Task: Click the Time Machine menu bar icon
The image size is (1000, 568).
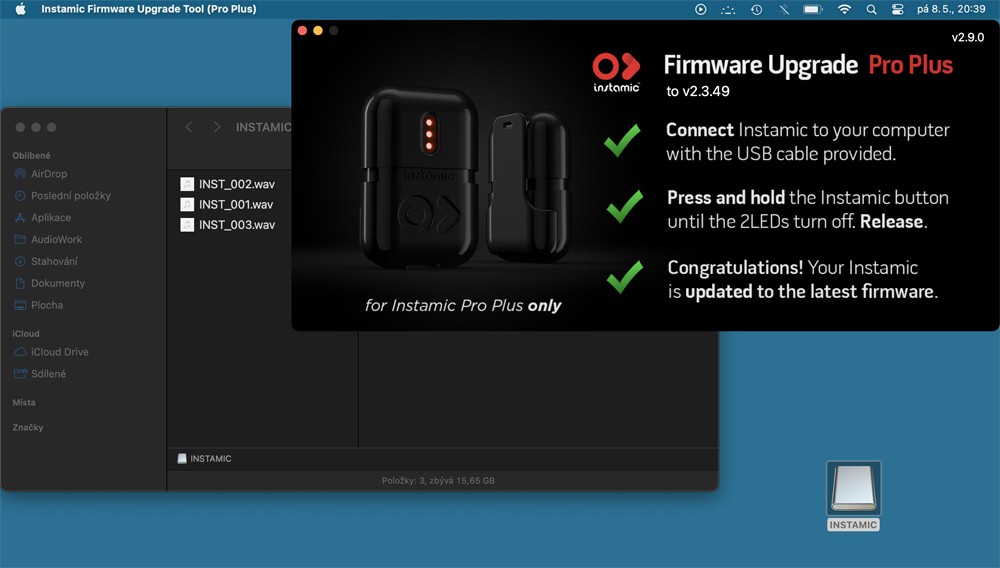Action: [756, 9]
